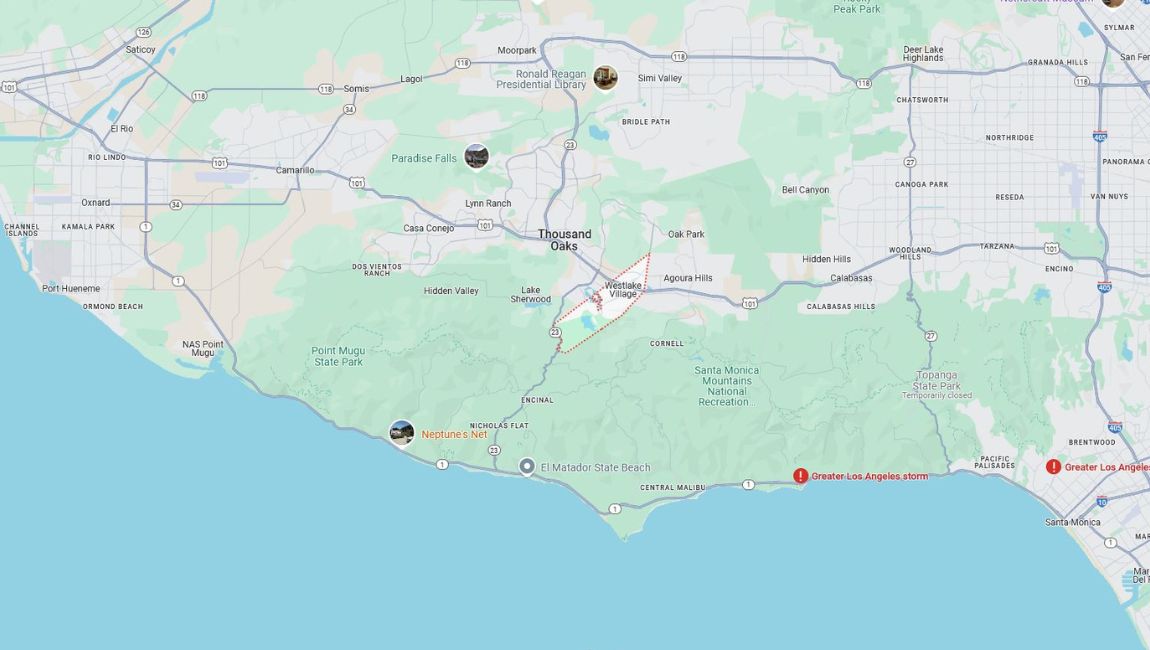Image resolution: width=1150 pixels, height=650 pixels.
Task: Click the Santa Monica label
Action: 1072,522
